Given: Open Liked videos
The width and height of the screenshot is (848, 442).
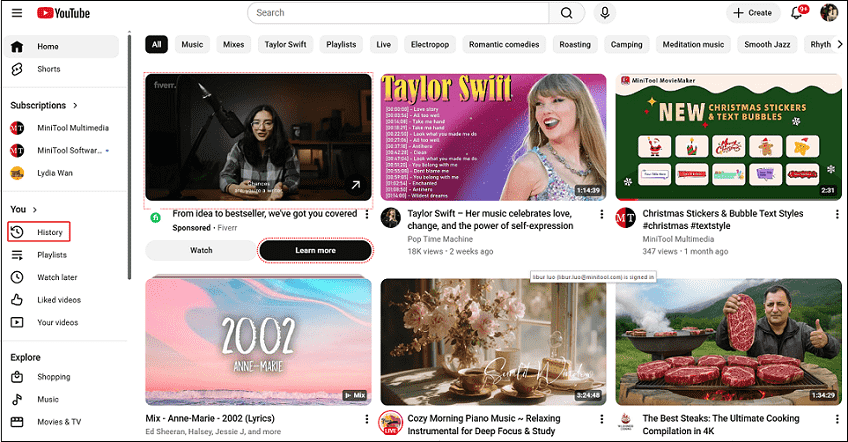Looking at the screenshot, I should [61, 300].
